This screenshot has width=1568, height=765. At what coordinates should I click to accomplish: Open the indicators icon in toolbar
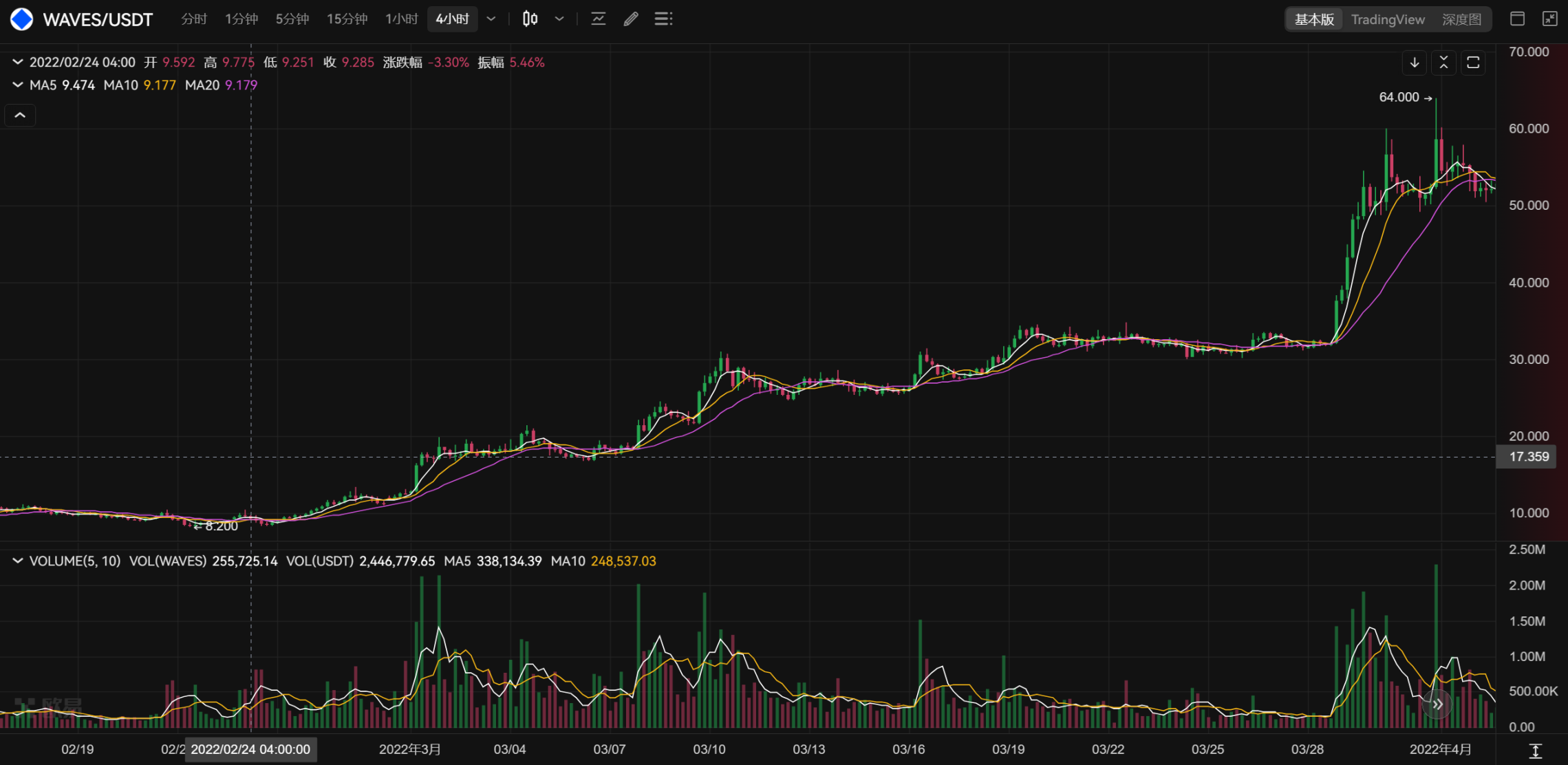(599, 19)
